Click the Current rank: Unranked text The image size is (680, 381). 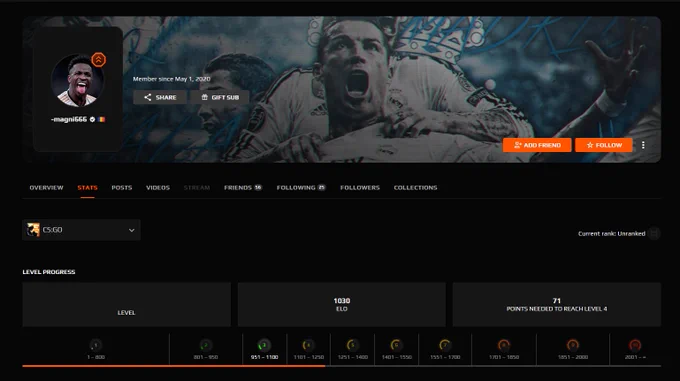[611, 233]
